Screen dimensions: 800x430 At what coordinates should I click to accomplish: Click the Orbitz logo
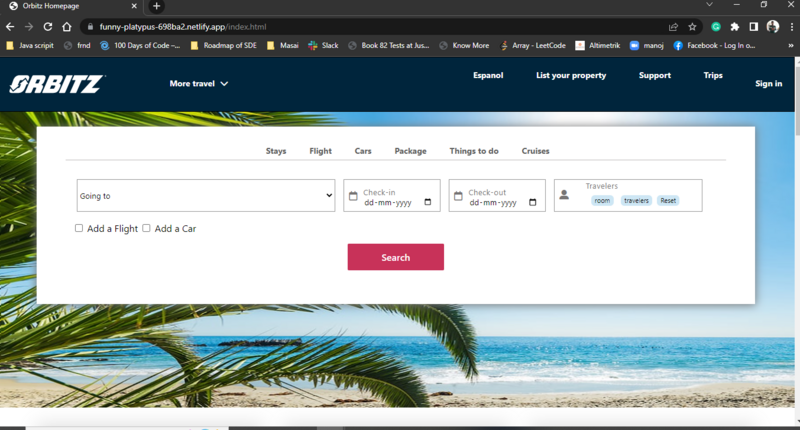point(57,84)
